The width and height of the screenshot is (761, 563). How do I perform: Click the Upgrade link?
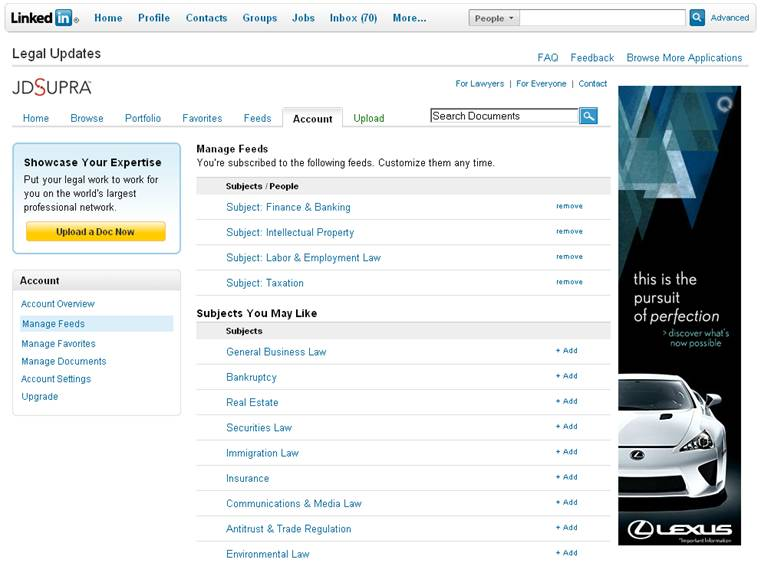39,397
